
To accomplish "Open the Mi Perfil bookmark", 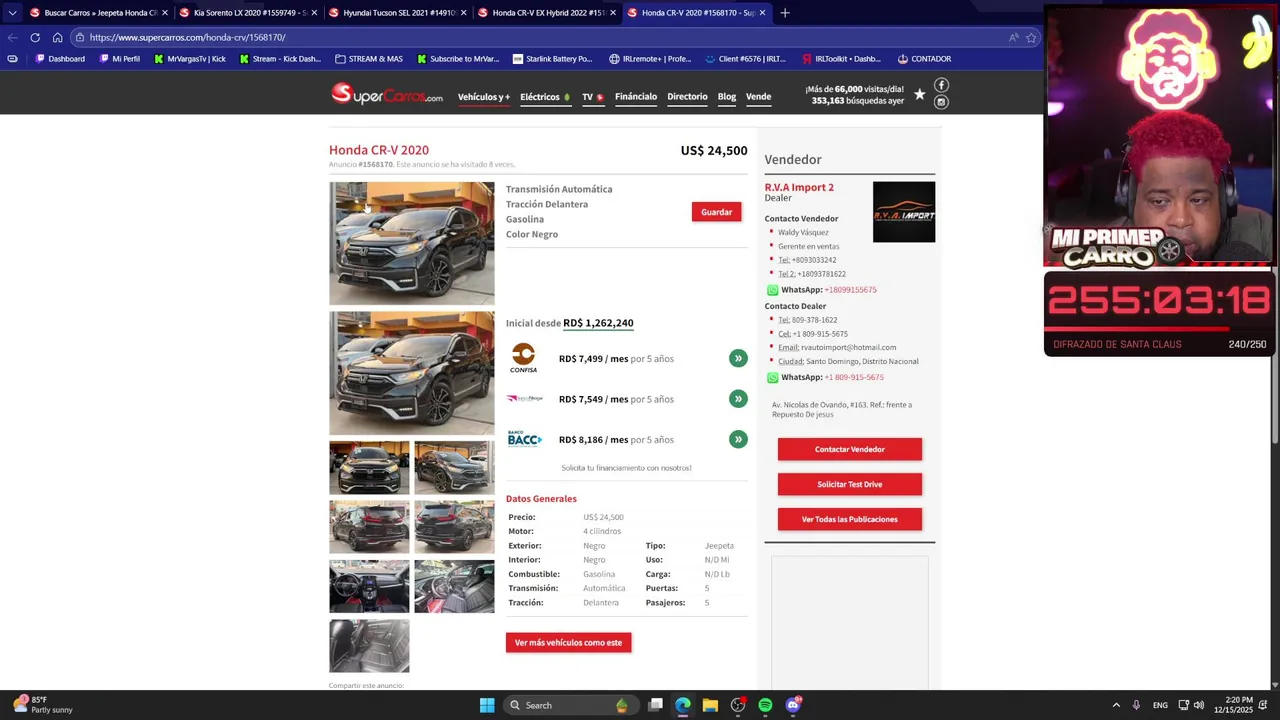I will [x=120, y=59].
